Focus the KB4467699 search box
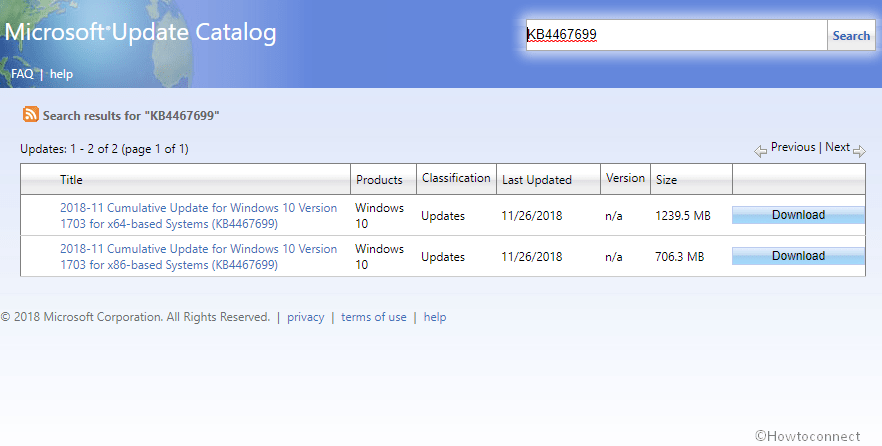 click(x=677, y=35)
